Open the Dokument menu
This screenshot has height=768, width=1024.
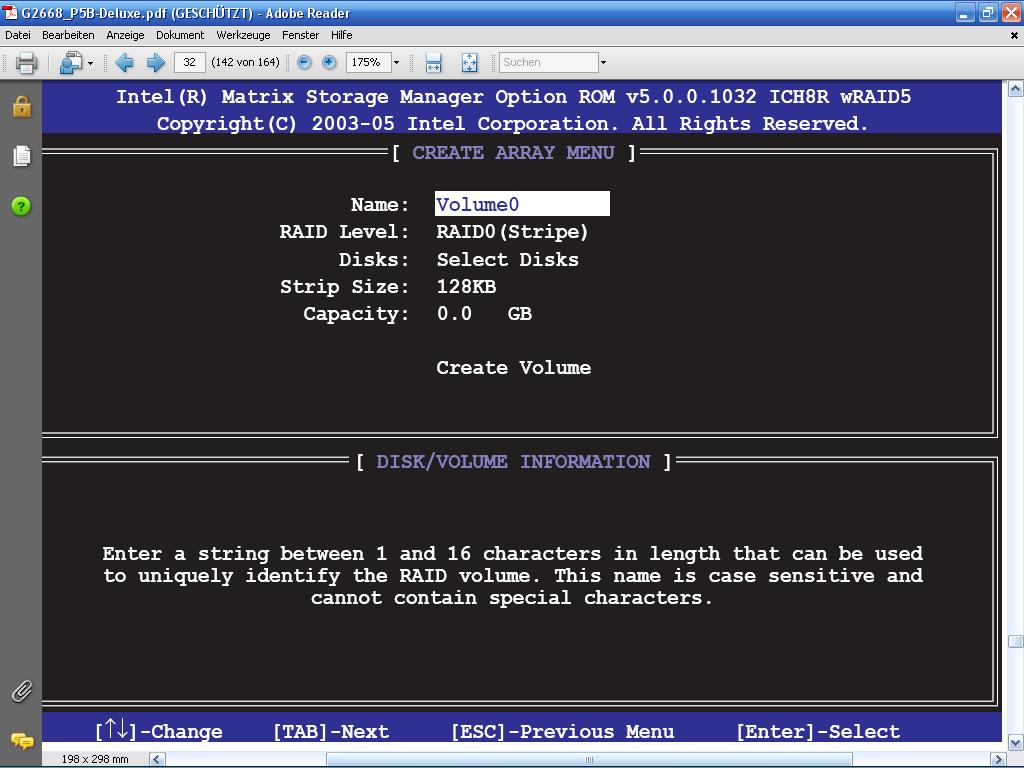pyautogui.click(x=180, y=35)
